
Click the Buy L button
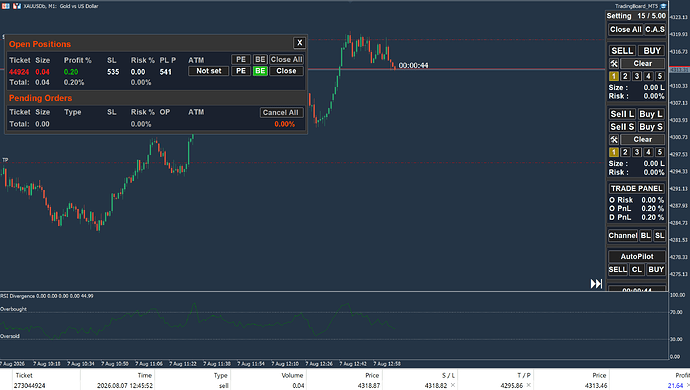pos(651,114)
